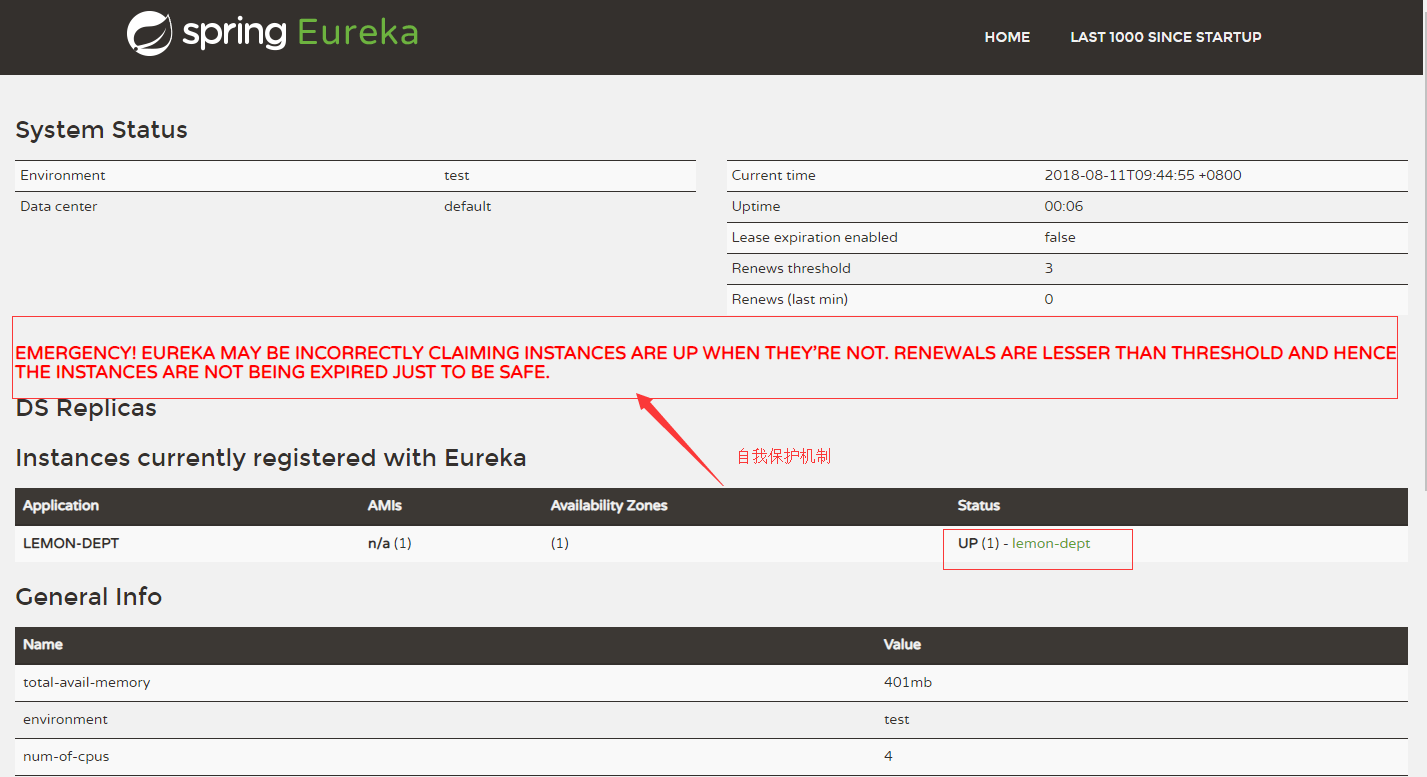
Task: Click the UP (1) status text
Action: (x=979, y=544)
